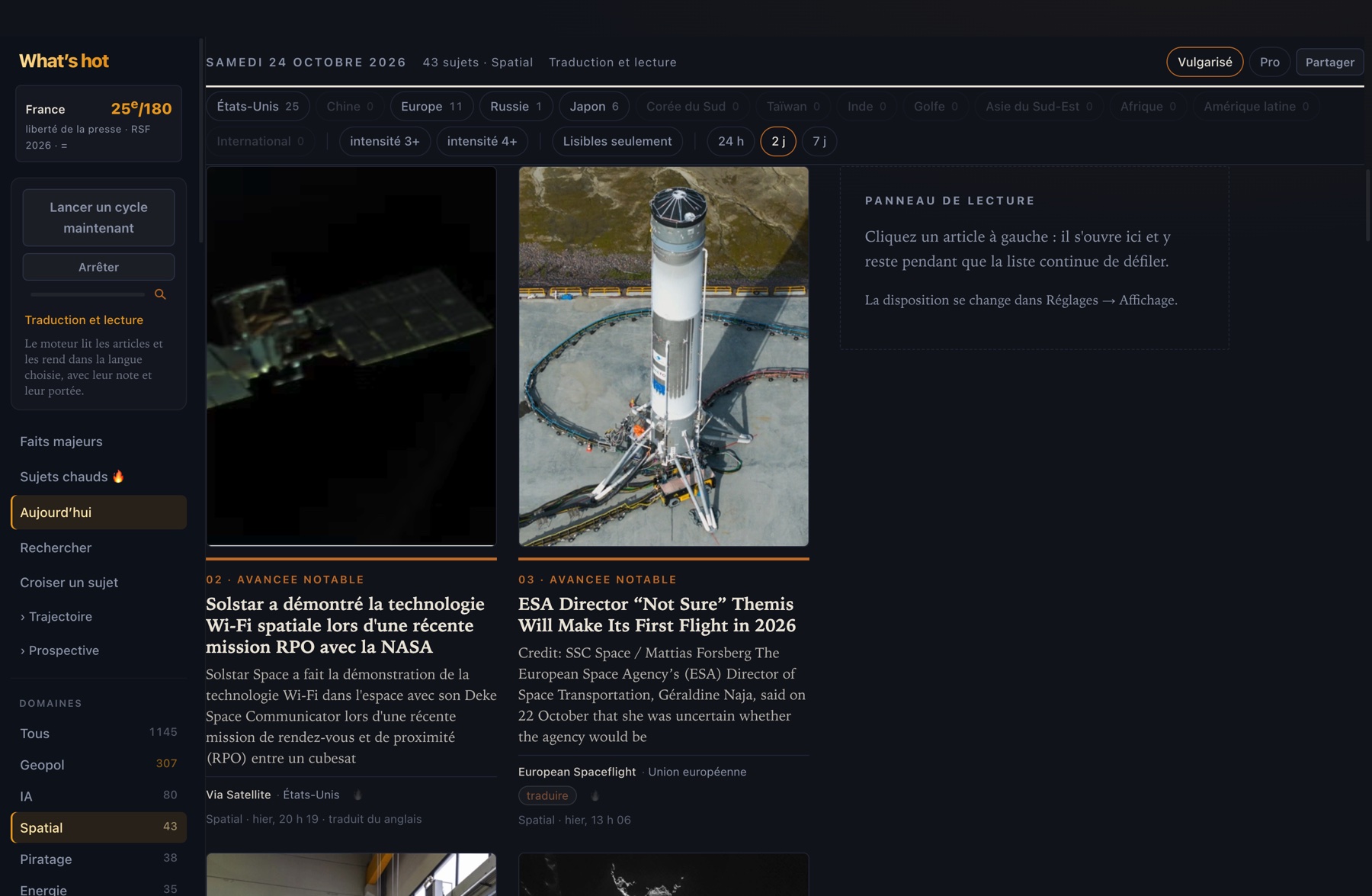Image resolution: width=1372 pixels, height=896 pixels.
Task: Click the Partager button
Action: tap(1329, 62)
